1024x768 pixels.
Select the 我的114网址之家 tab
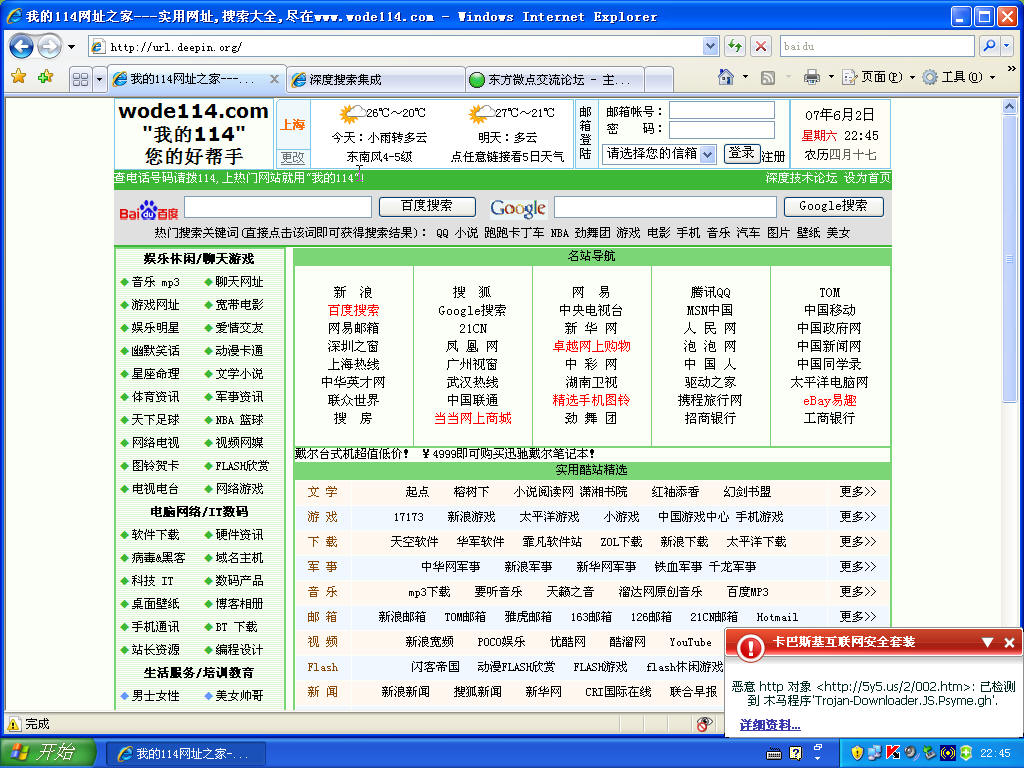pos(196,79)
